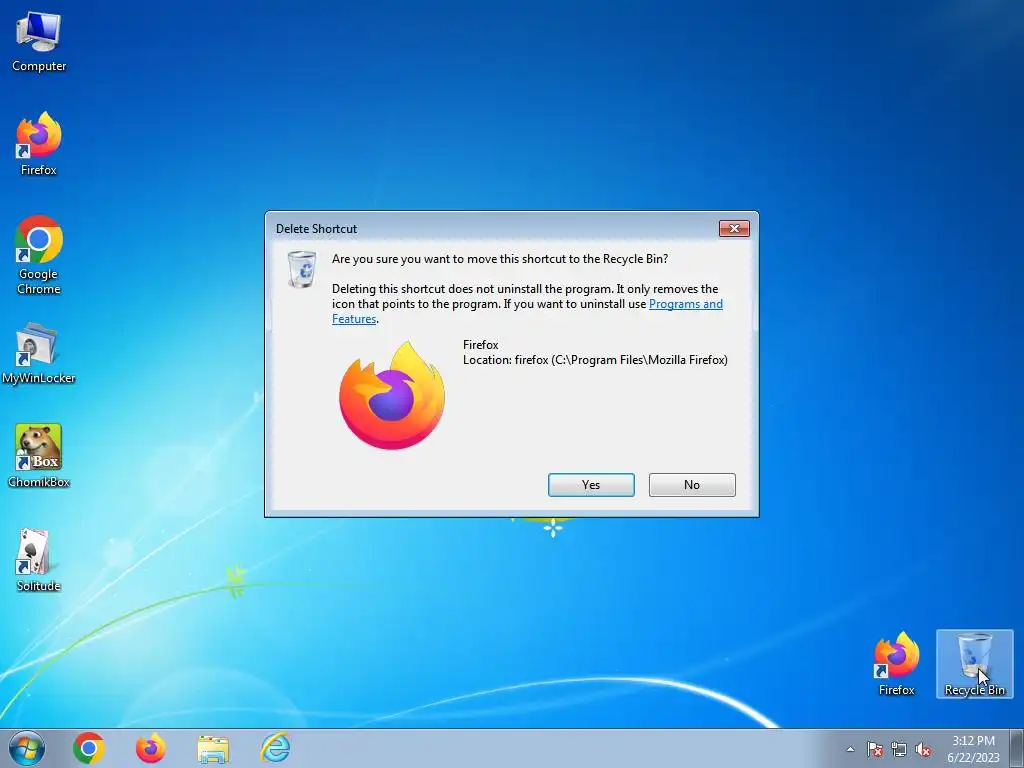1024x768 pixels.
Task: Confirm deletion with the Yes button
Action: (x=591, y=485)
